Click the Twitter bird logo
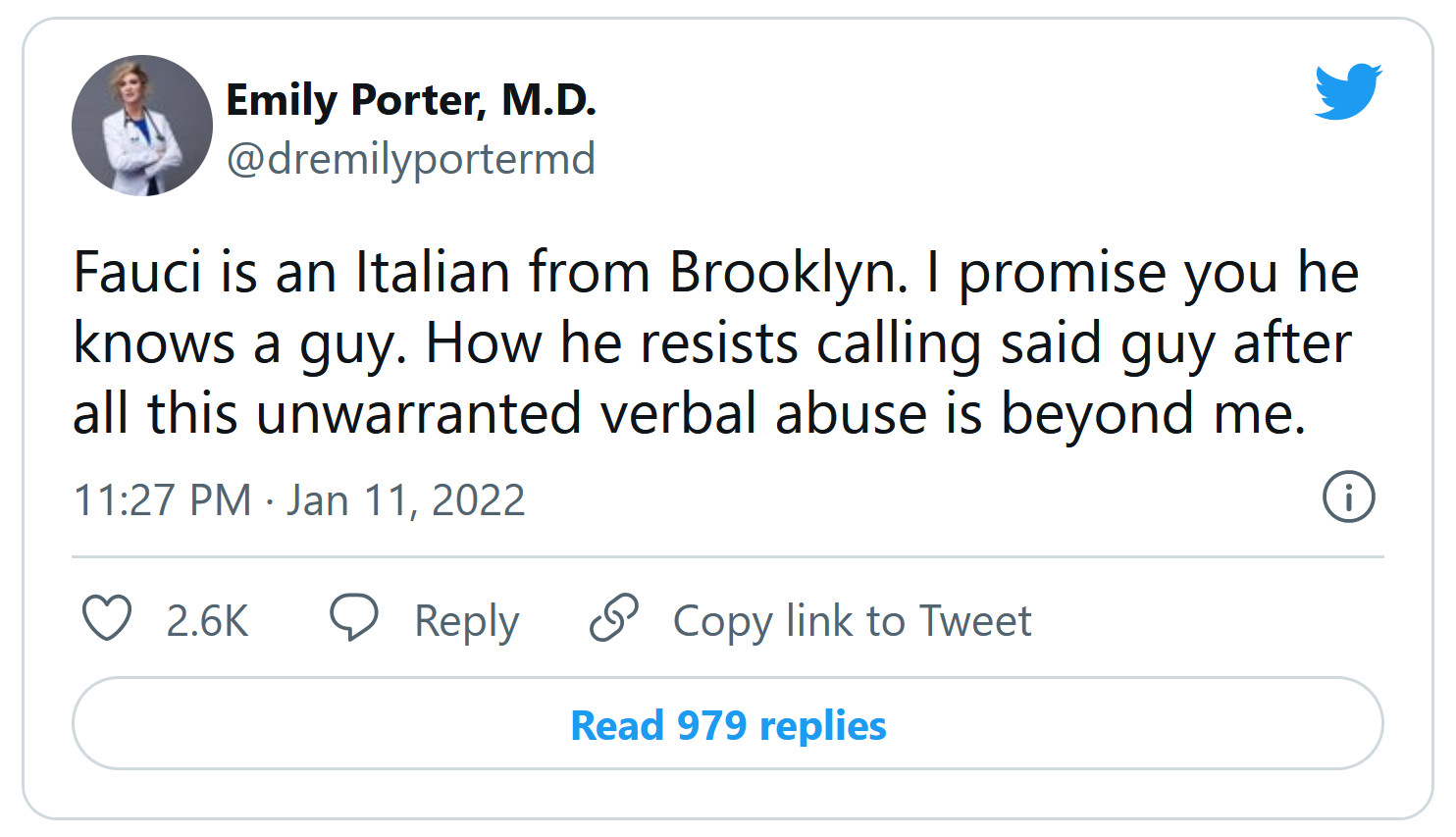Screen dimensions: 1456x837 [1348, 92]
